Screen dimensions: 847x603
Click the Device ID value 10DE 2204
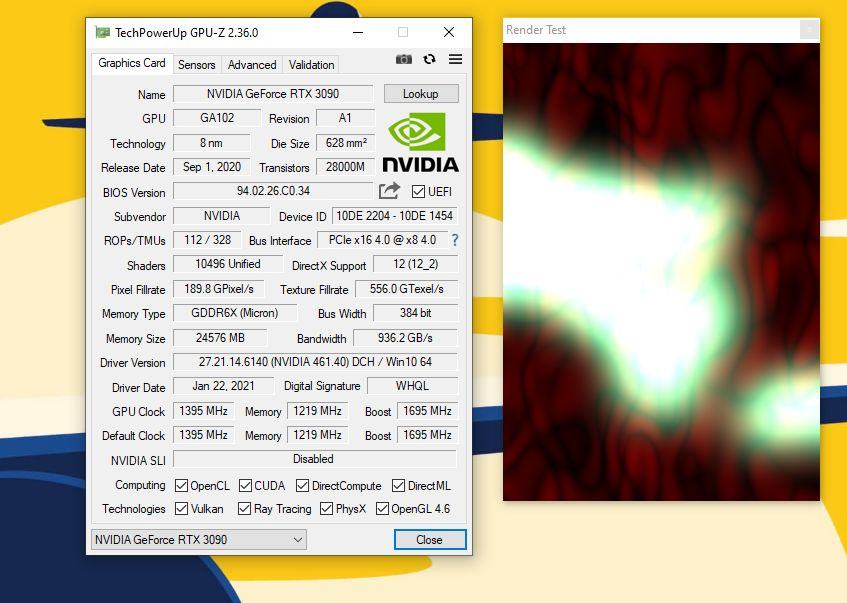[x=395, y=216]
